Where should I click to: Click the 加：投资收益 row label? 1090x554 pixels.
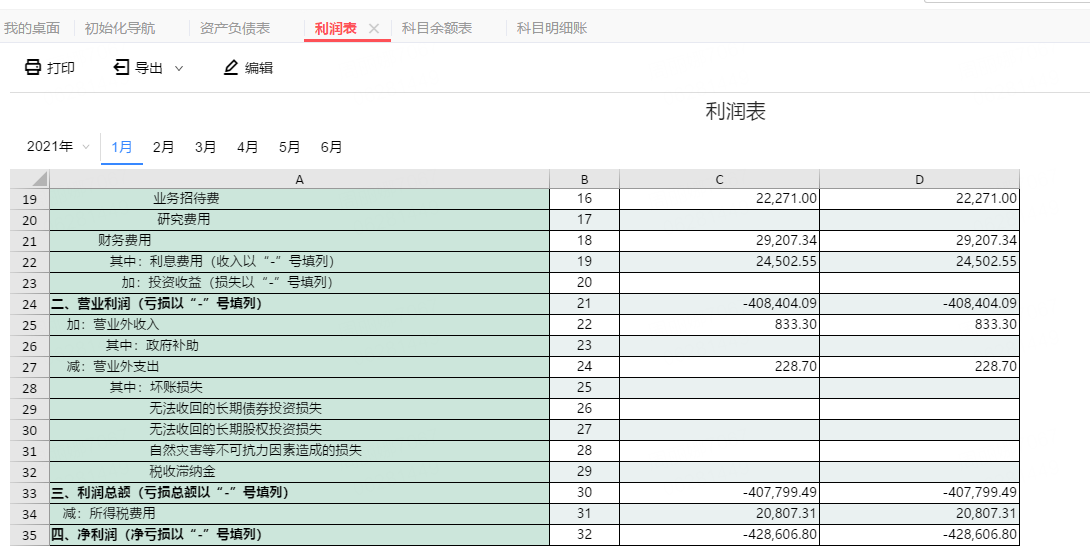click(227, 282)
